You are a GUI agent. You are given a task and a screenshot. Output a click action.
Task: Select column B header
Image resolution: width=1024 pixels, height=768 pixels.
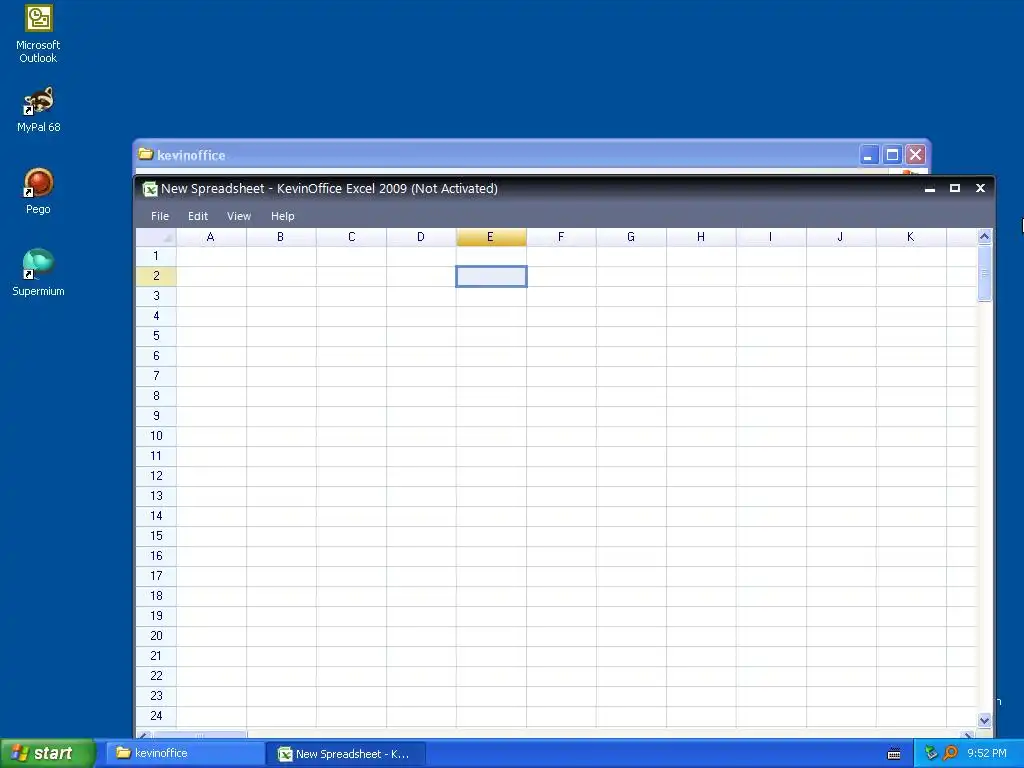click(281, 237)
